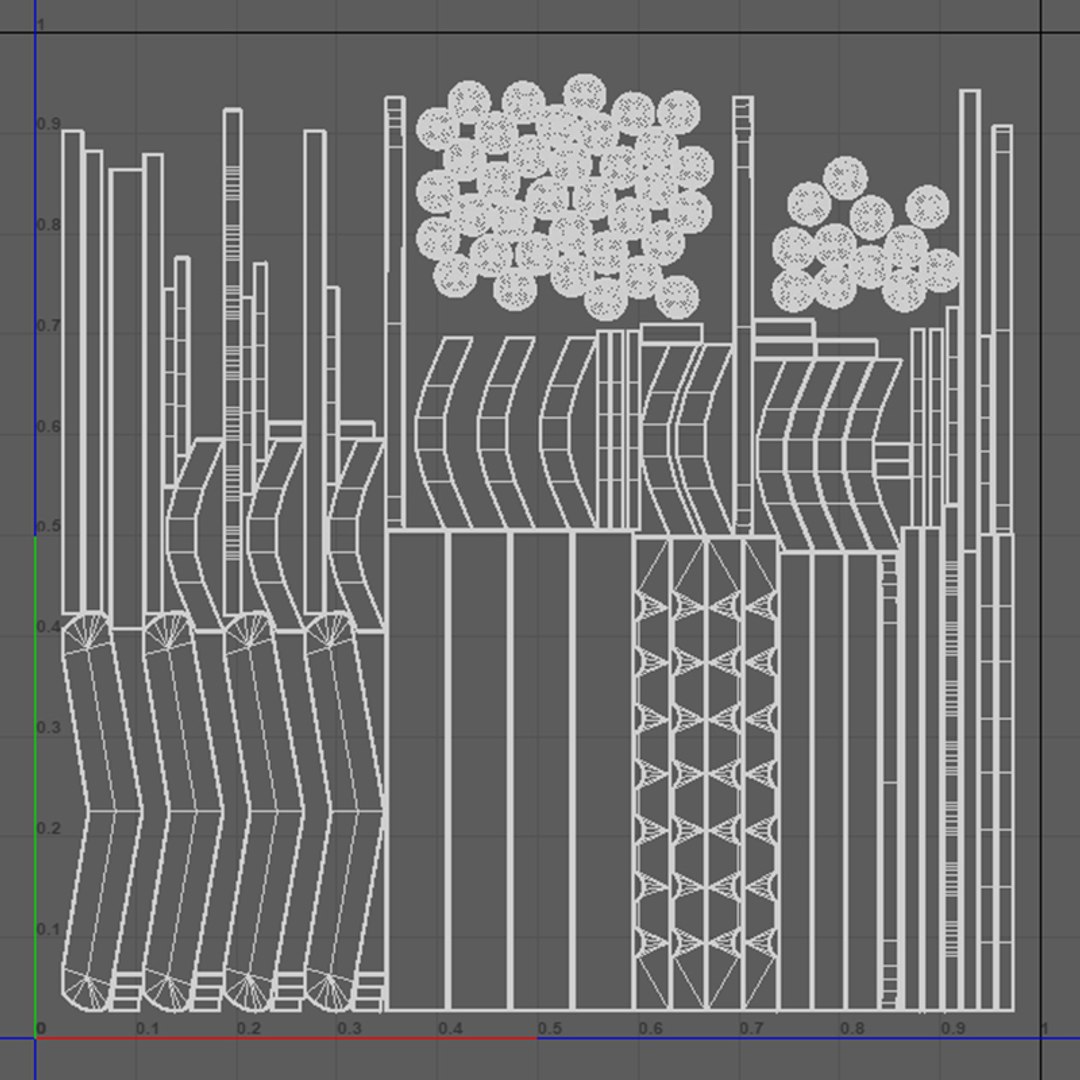Click the 0.3 label on vertical axis
This screenshot has height=1080, width=1080.
coord(48,728)
